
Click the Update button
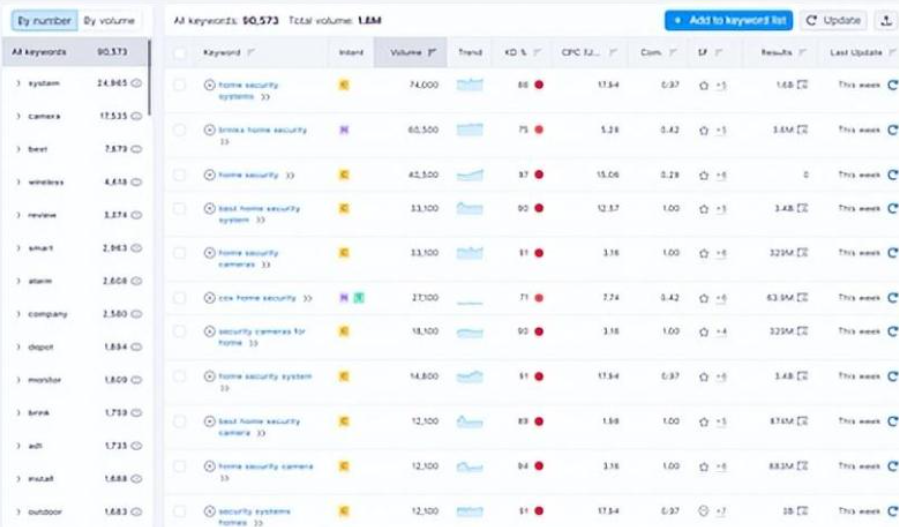point(834,21)
